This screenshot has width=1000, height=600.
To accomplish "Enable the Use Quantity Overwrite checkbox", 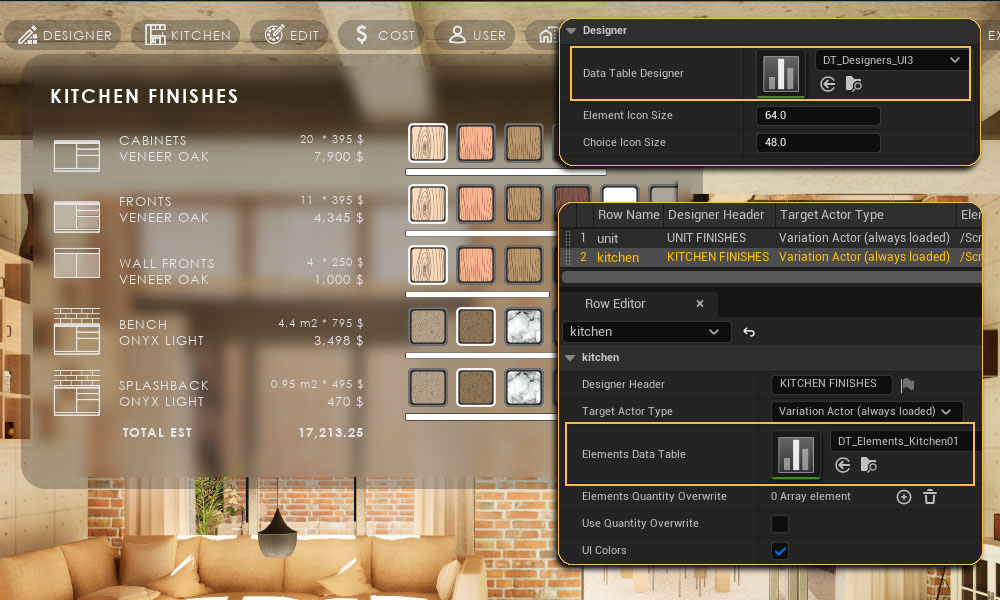I will pos(780,524).
